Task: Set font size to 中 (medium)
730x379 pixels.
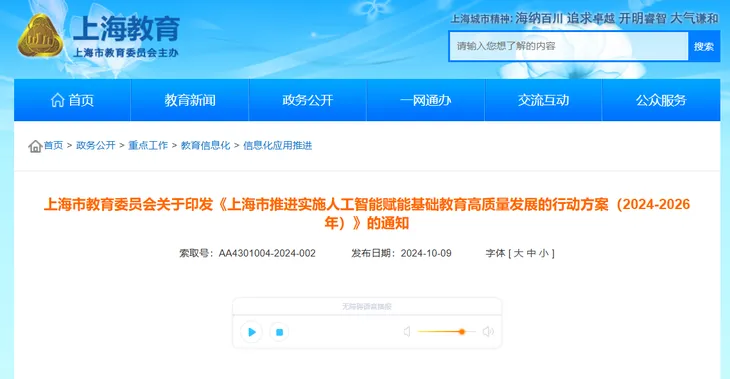Action: pos(531,253)
